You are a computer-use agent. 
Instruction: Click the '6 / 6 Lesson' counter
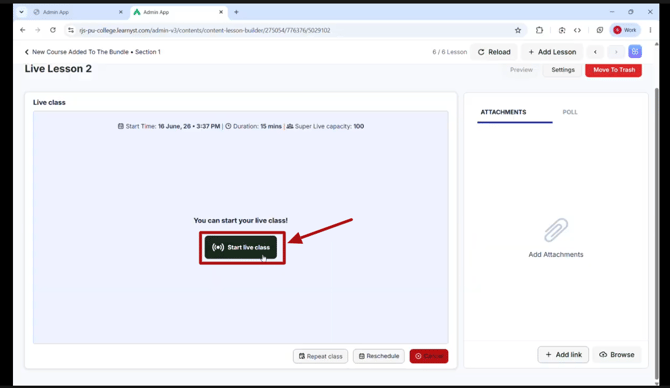[x=450, y=52]
